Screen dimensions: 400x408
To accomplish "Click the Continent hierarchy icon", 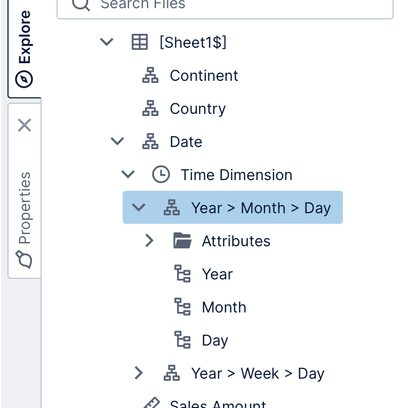I will (150, 75).
